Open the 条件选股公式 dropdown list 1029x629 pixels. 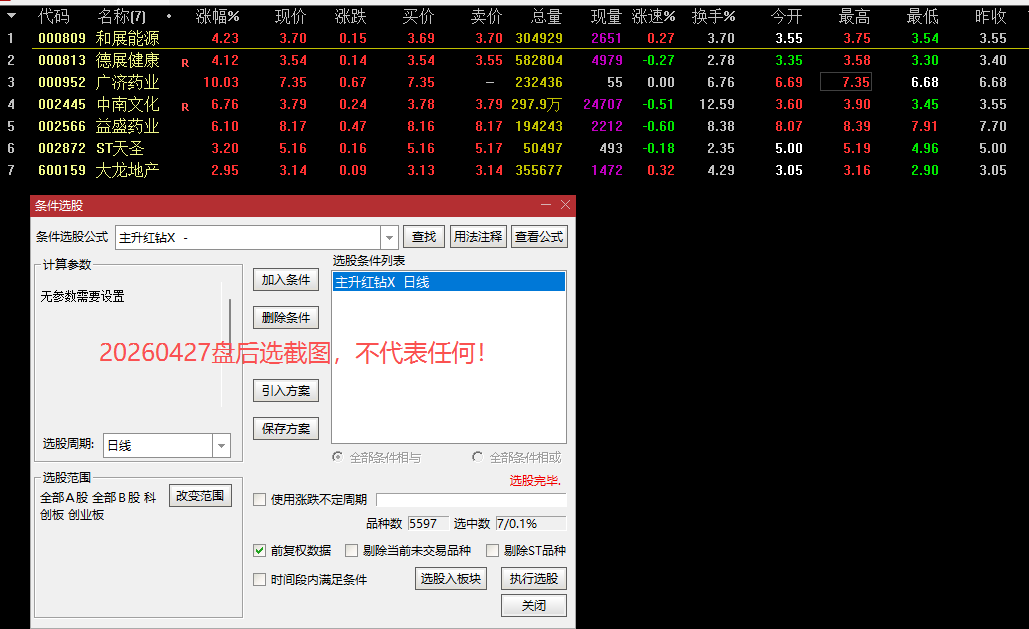389,237
